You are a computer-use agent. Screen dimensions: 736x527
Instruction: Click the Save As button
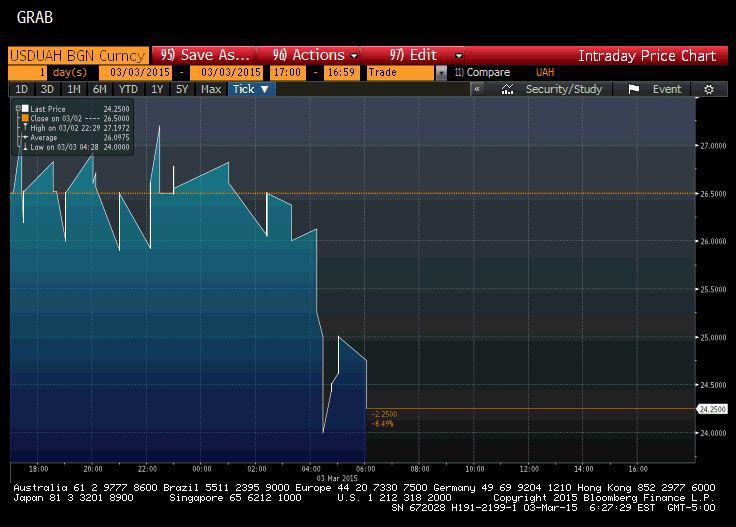204,55
